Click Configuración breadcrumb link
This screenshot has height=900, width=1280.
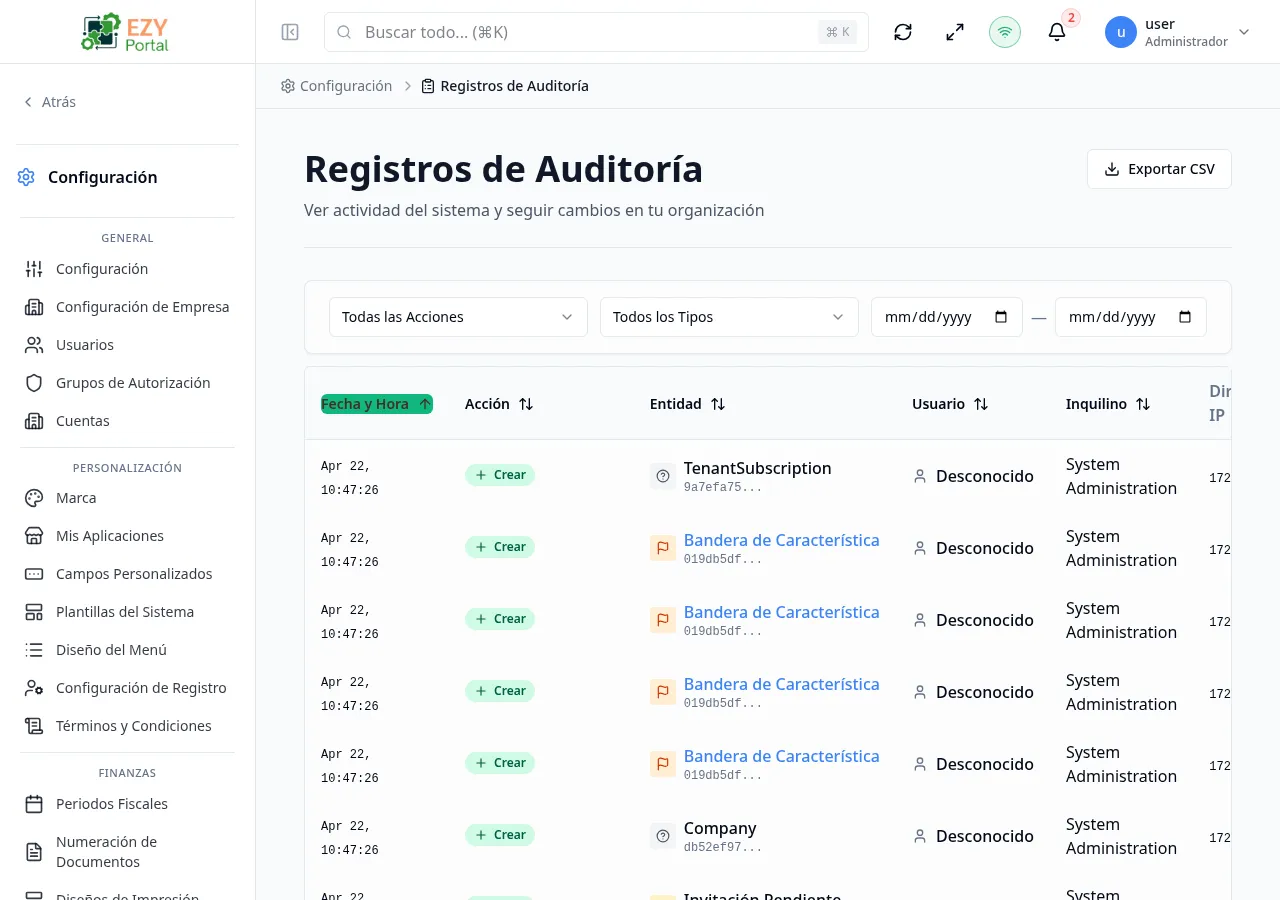point(336,86)
